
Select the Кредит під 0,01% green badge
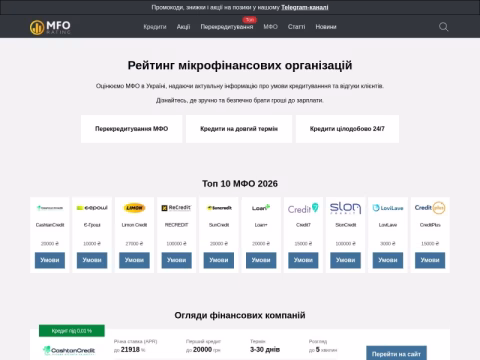click(72, 331)
